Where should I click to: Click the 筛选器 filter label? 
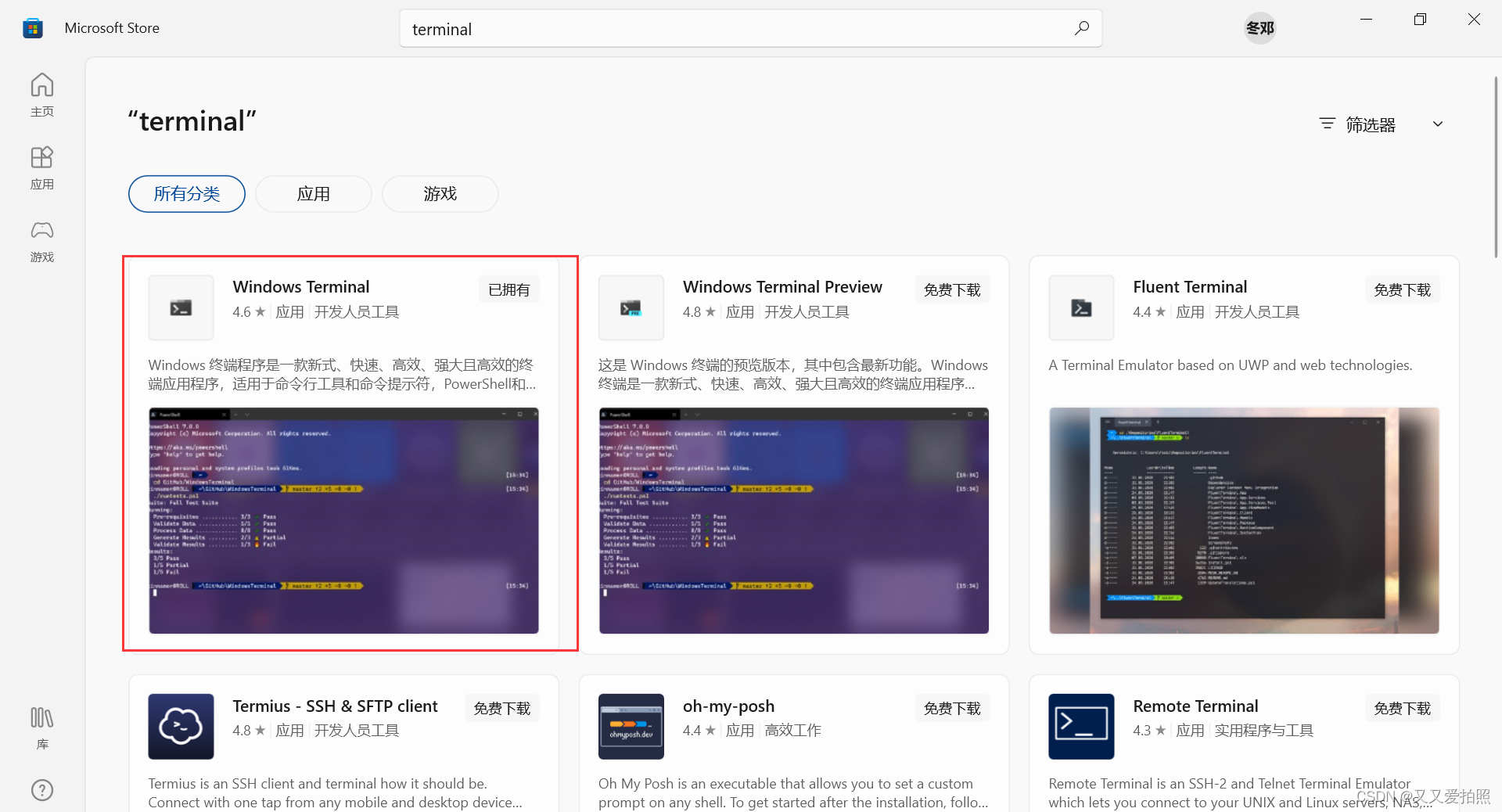point(1371,124)
